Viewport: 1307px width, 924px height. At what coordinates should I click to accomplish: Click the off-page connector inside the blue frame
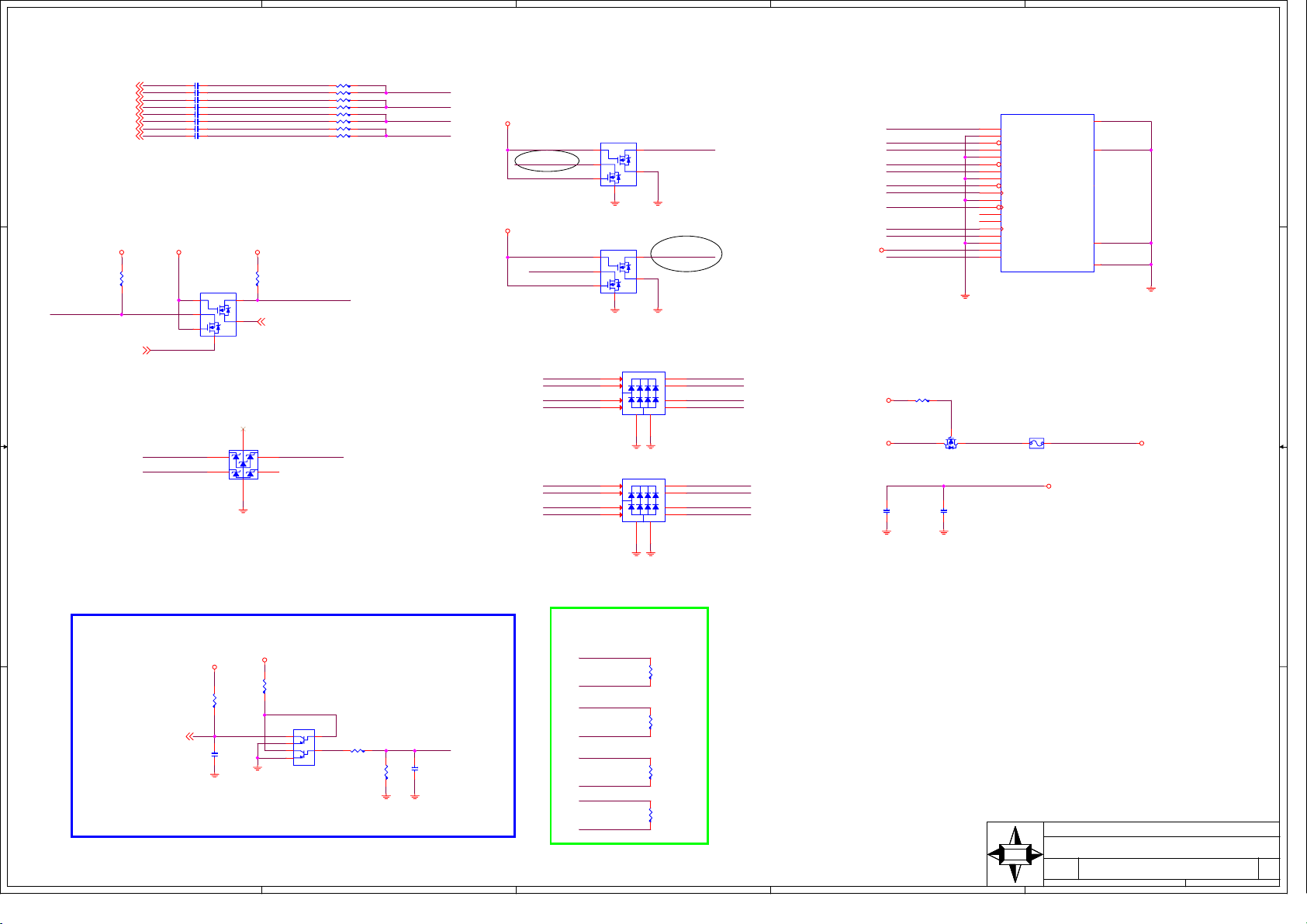tap(188, 736)
